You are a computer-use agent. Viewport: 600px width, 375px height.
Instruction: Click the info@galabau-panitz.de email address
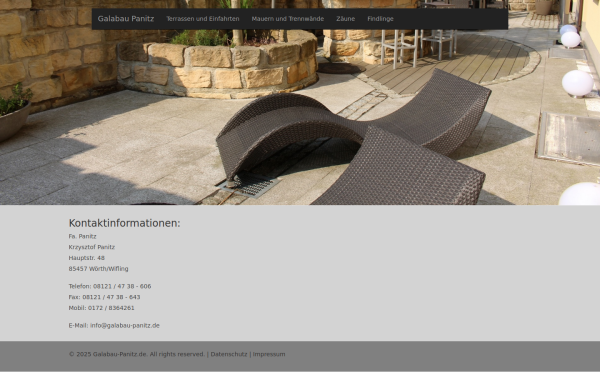(x=125, y=326)
